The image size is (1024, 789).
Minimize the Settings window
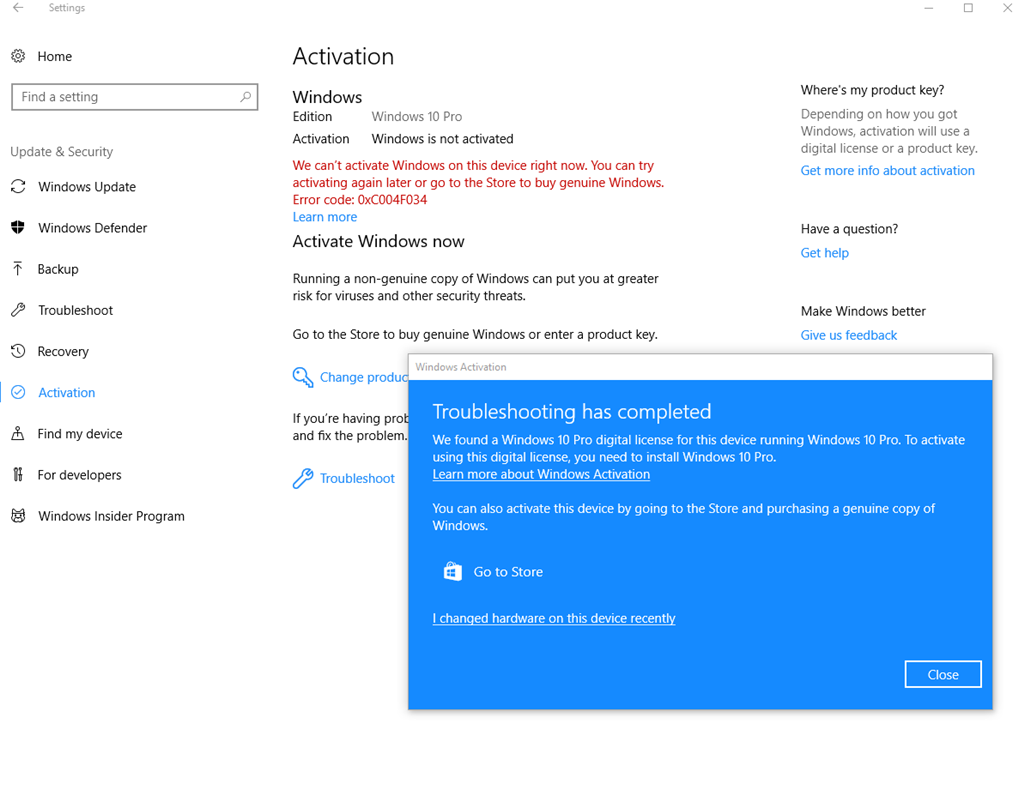(x=929, y=8)
